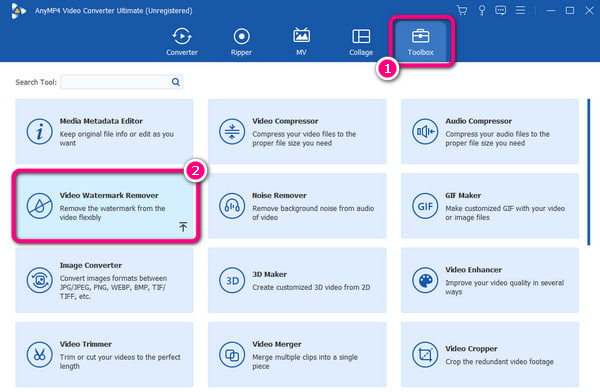Open the hamburger menu
600x392 pixels.
pyautogui.click(x=520, y=10)
